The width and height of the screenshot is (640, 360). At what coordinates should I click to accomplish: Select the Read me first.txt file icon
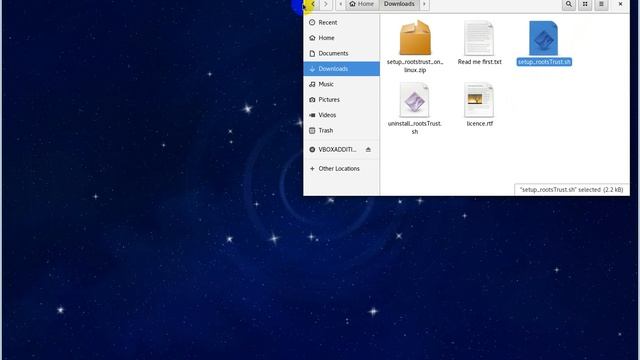tap(479, 38)
